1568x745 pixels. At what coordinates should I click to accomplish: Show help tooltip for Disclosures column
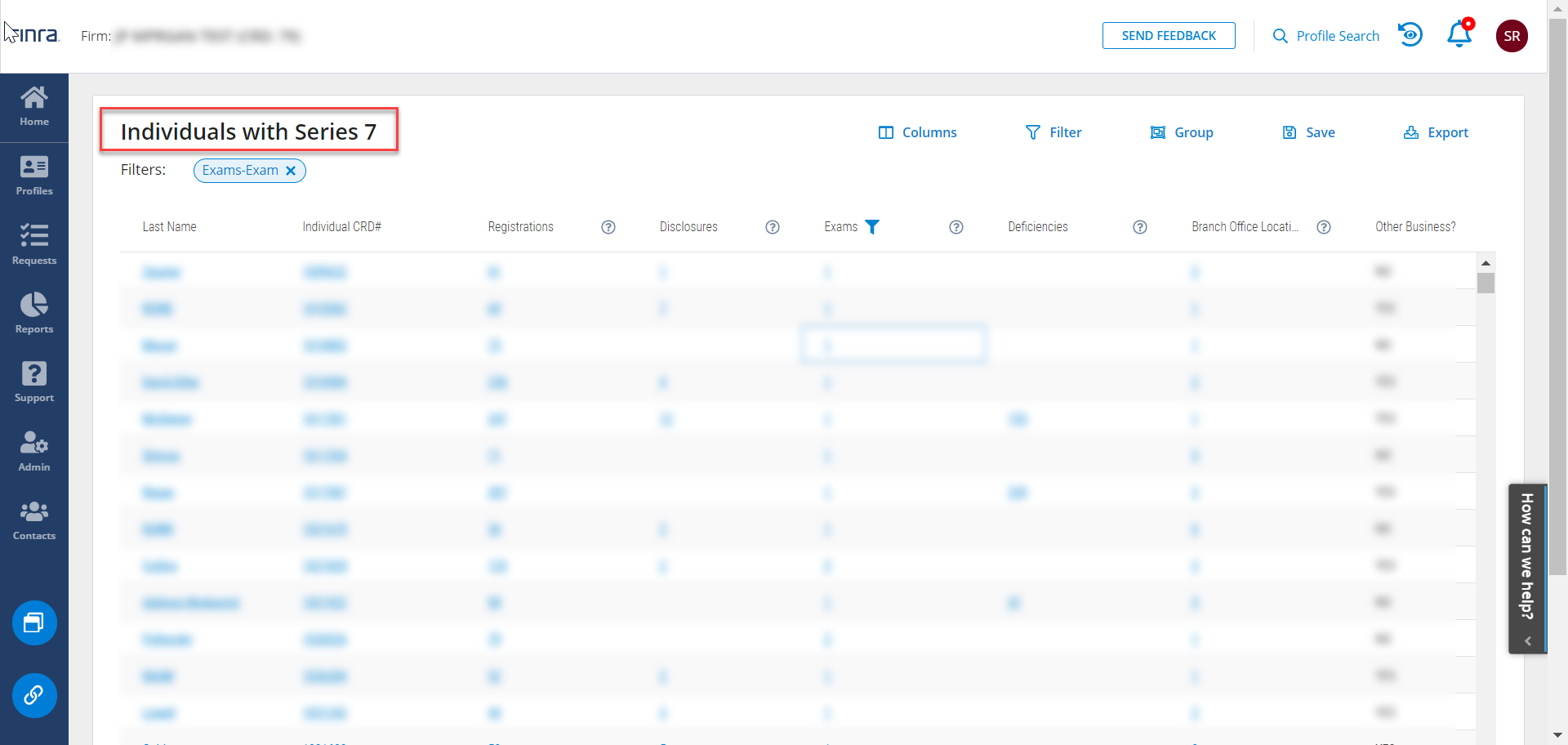coord(773,227)
